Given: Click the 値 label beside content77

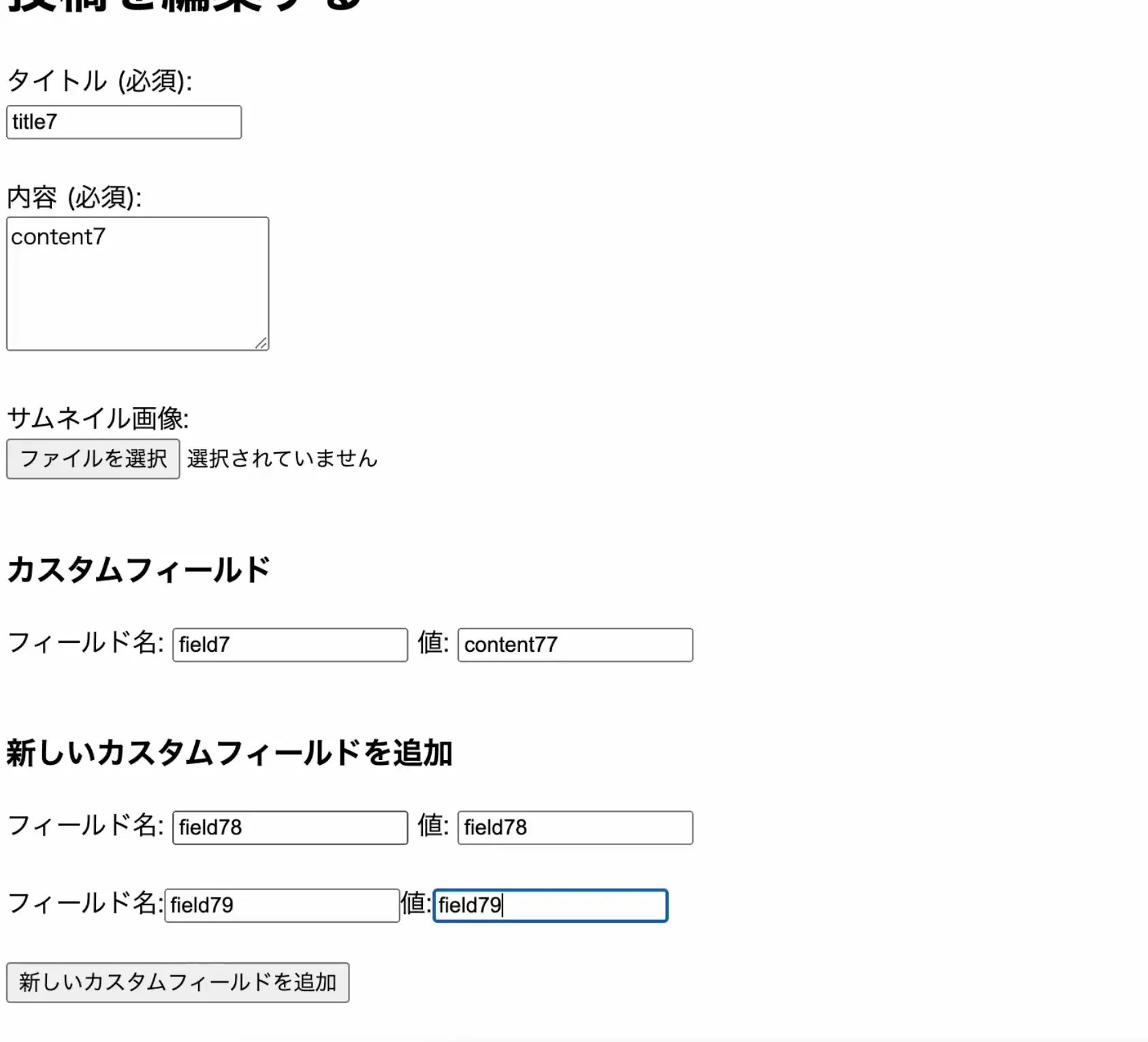Looking at the screenshot, I should pyautogui.click(x=433, y=642).
